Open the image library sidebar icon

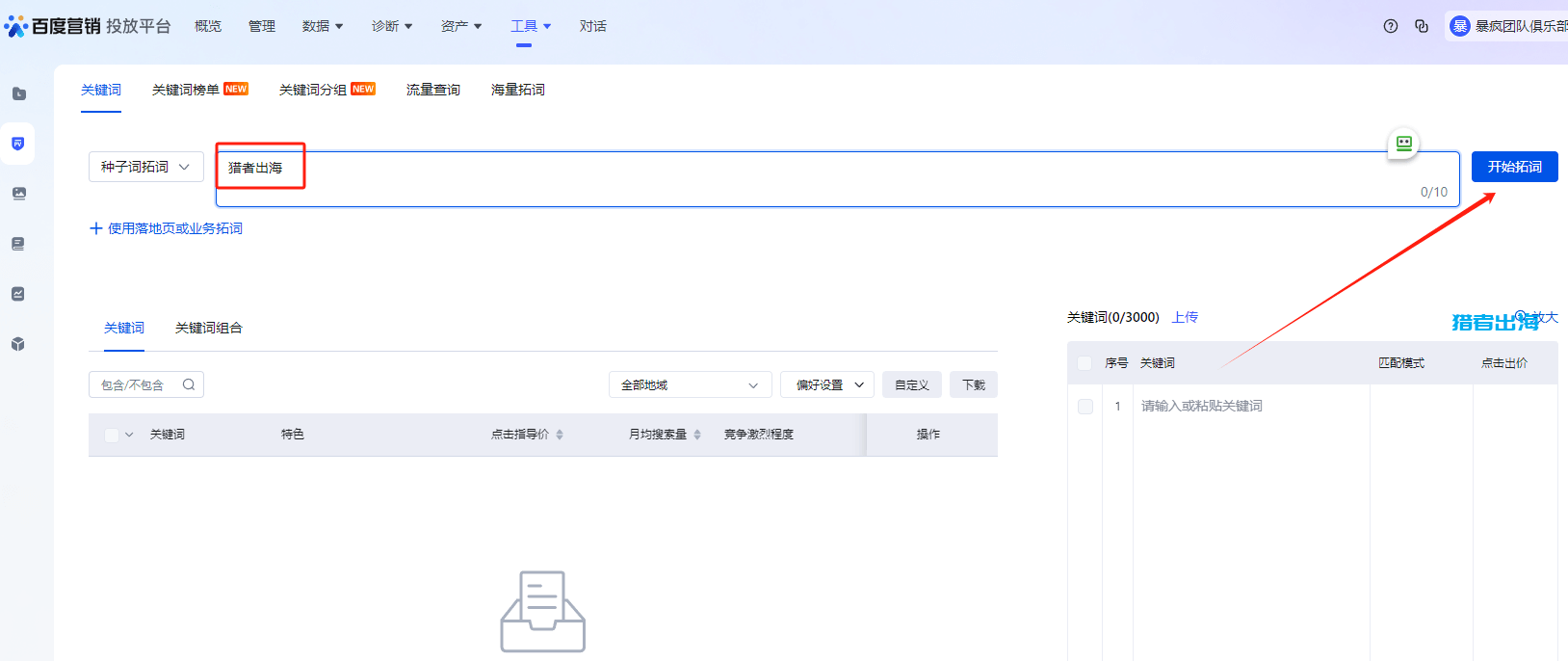tap(18, 194)
